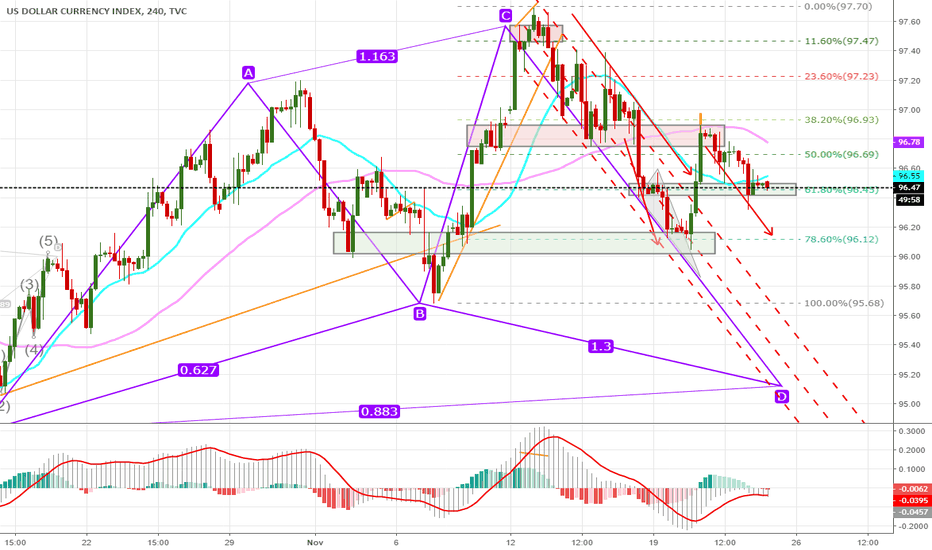This screenshot has height=550, width=932.
Task: Click the 0.2000 MACD axis label
Action: [x=911, y=450]
